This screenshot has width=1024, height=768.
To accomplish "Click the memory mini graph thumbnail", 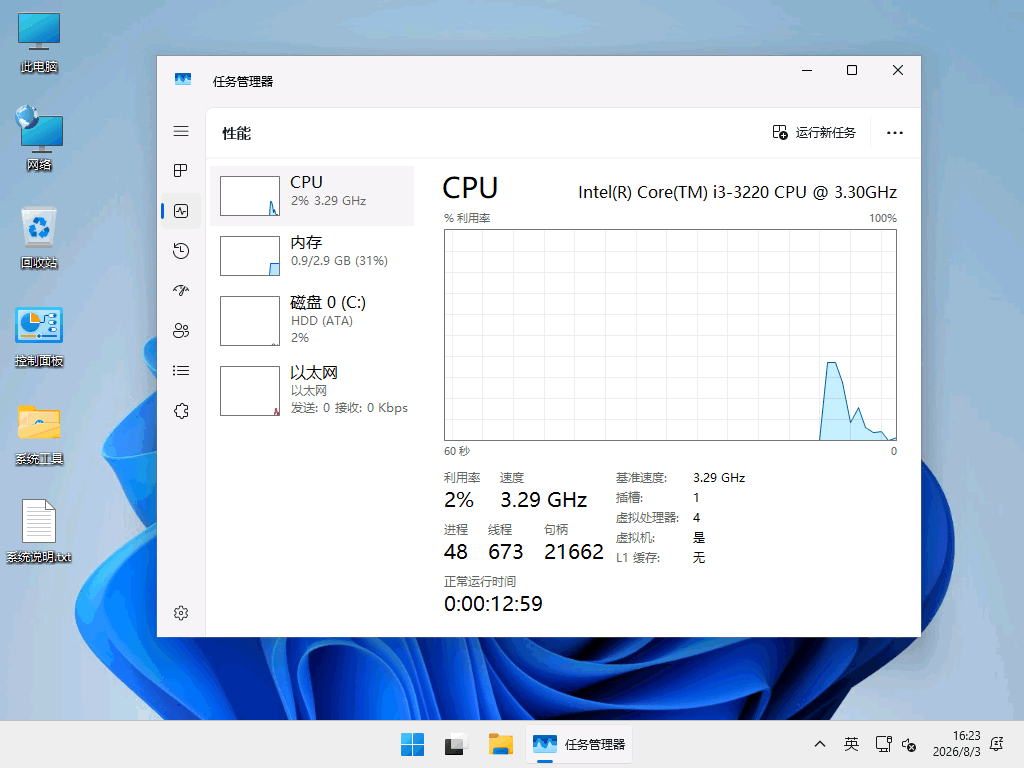I will click(x=250, y=256).
